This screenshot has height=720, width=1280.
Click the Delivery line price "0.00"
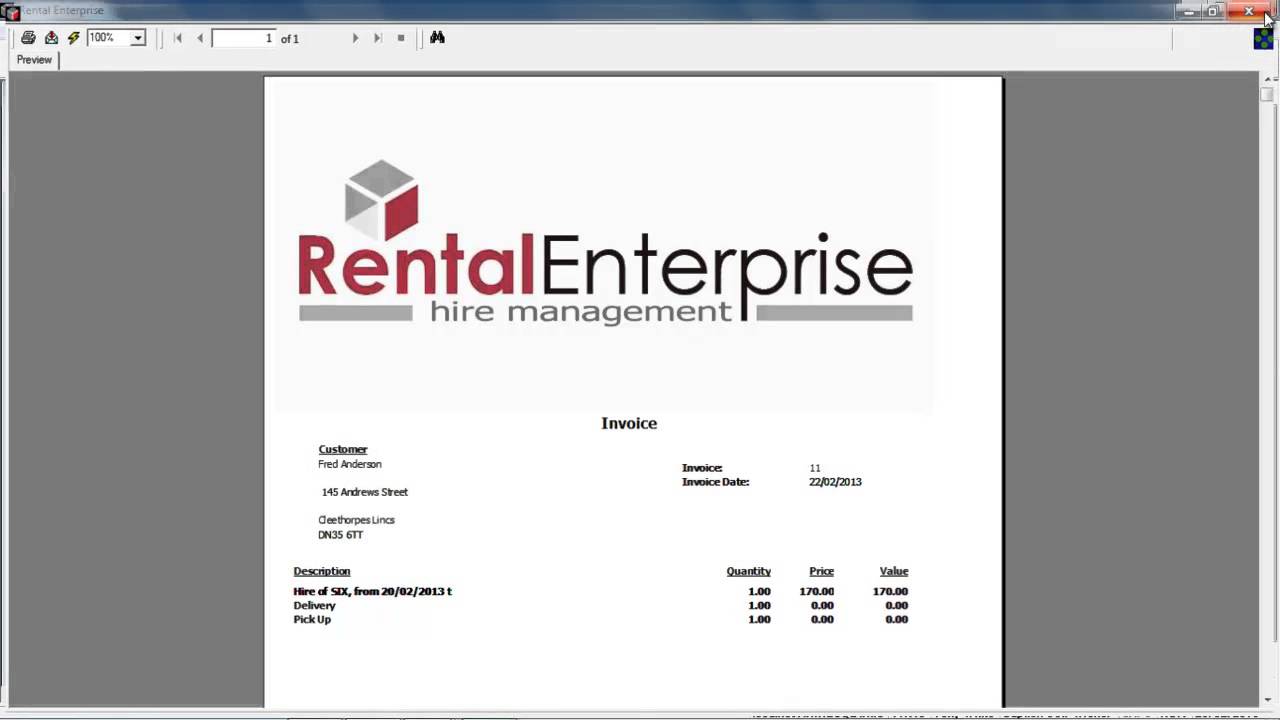[x=822, y=606]
